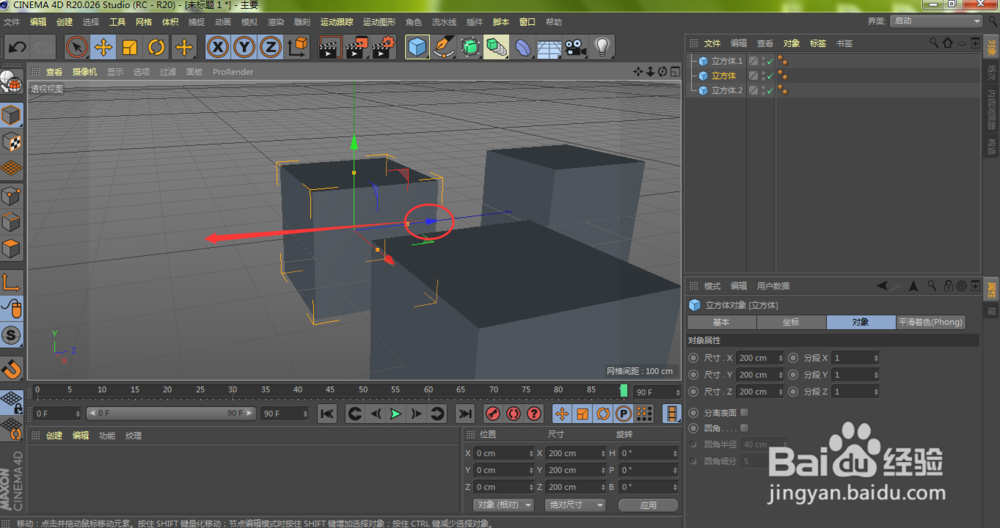1000x528 pixels.
Task: Open the spline pen tool
Action: [443, 47]
